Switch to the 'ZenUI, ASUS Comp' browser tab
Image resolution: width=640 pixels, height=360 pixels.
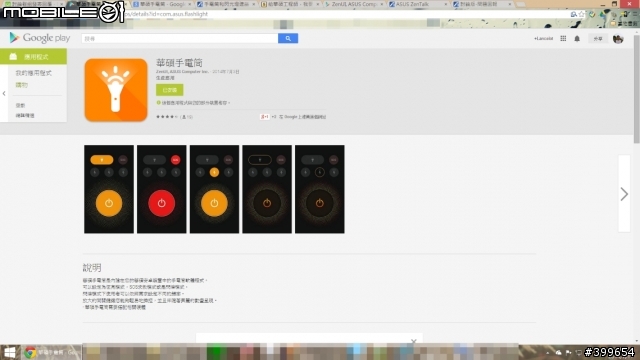point(353,4)
